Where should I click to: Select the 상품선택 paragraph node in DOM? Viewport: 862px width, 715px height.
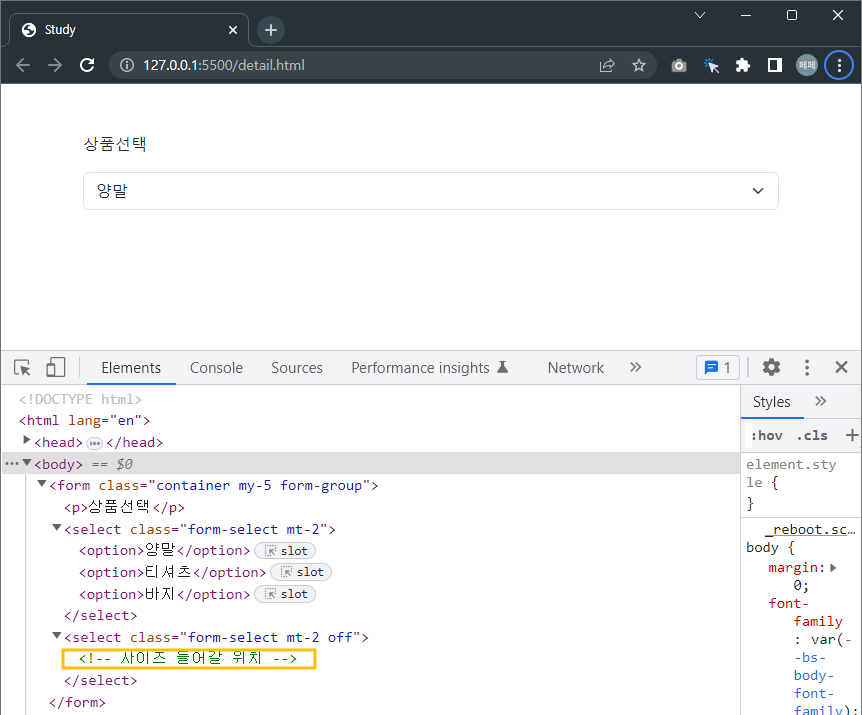pos(124,507)
